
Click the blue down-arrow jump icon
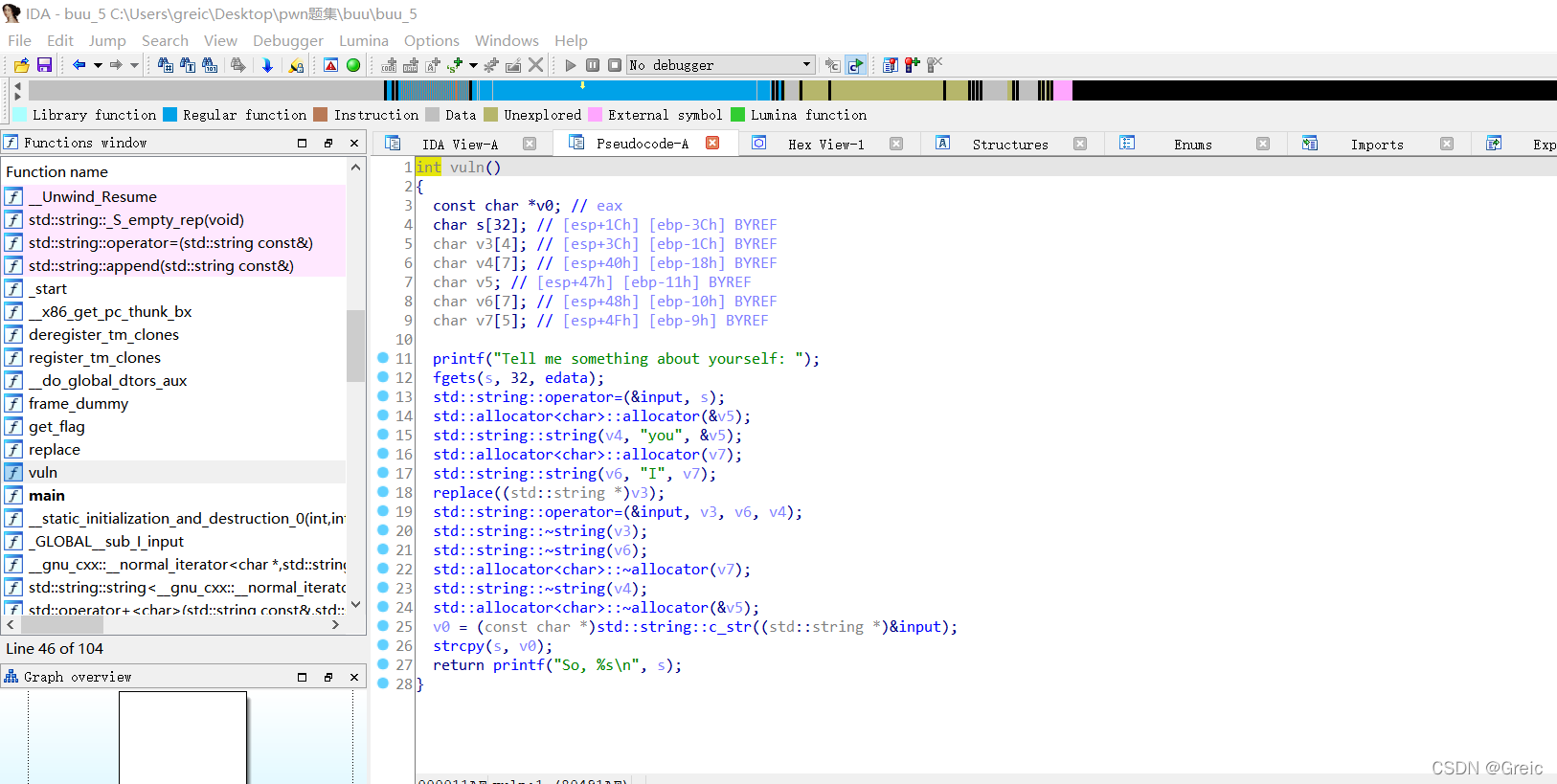point(267,65)
